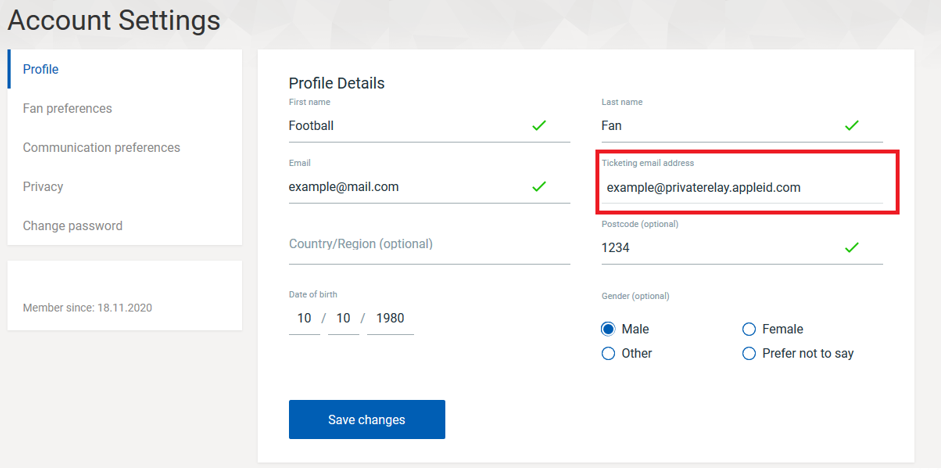
Task: Select Prefer not to say option
Action: 748,354
